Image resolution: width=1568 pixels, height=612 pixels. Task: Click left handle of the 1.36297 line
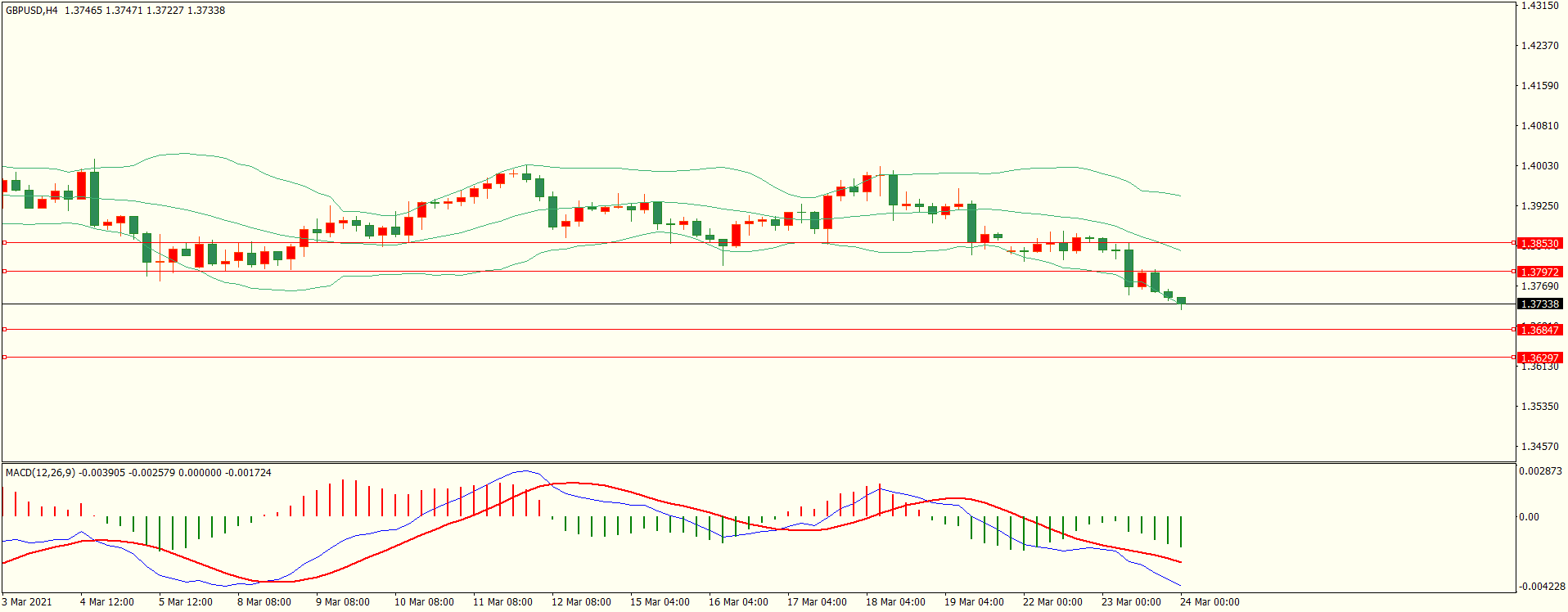point(4,358)
